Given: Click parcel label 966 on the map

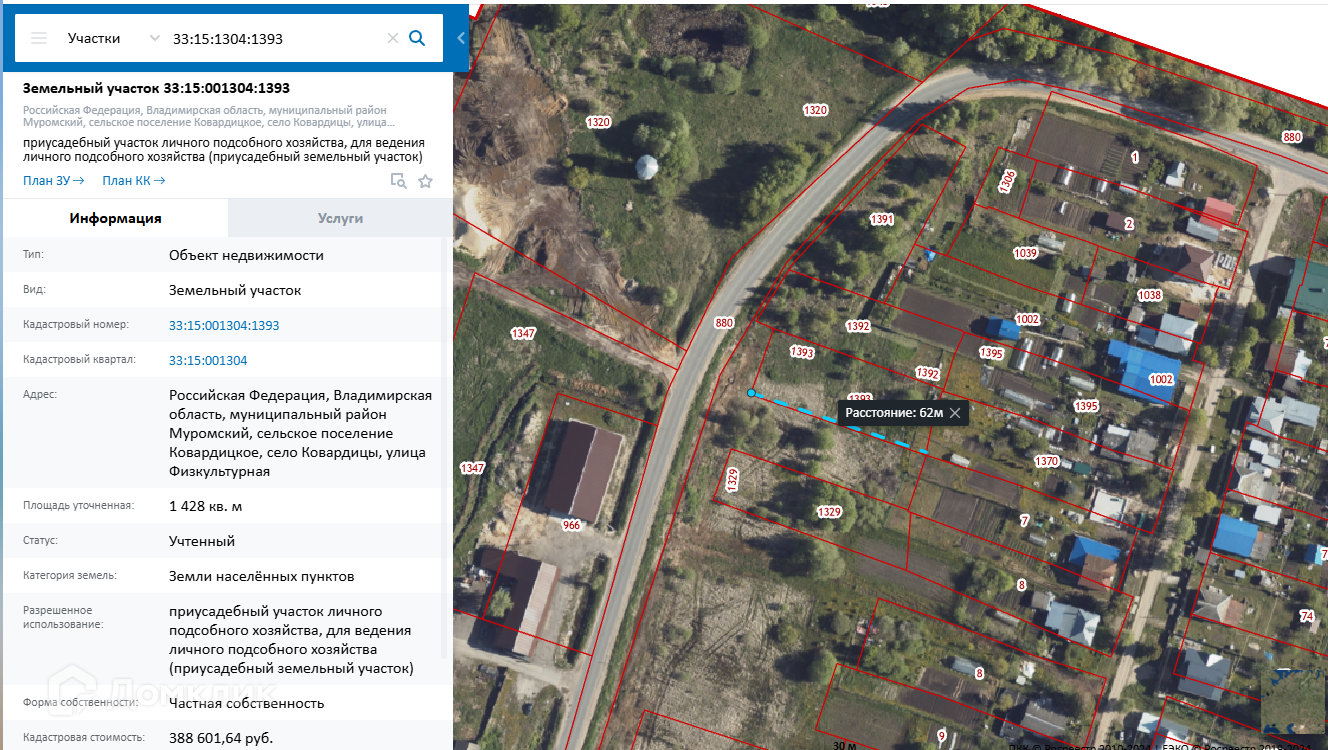Looking at the screenshot, I should coord(572,524).
